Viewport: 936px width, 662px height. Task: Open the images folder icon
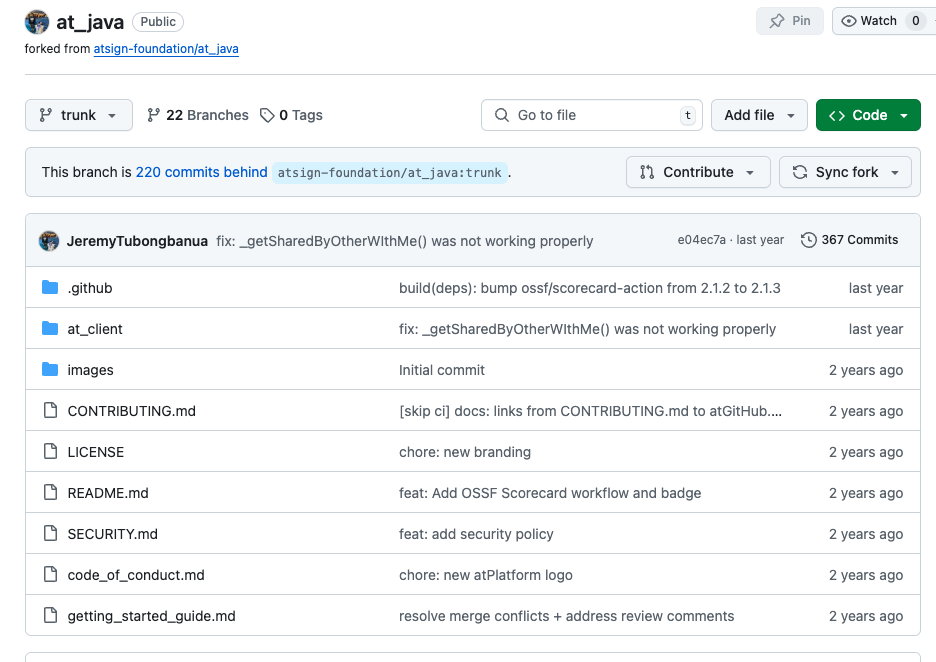50,370
